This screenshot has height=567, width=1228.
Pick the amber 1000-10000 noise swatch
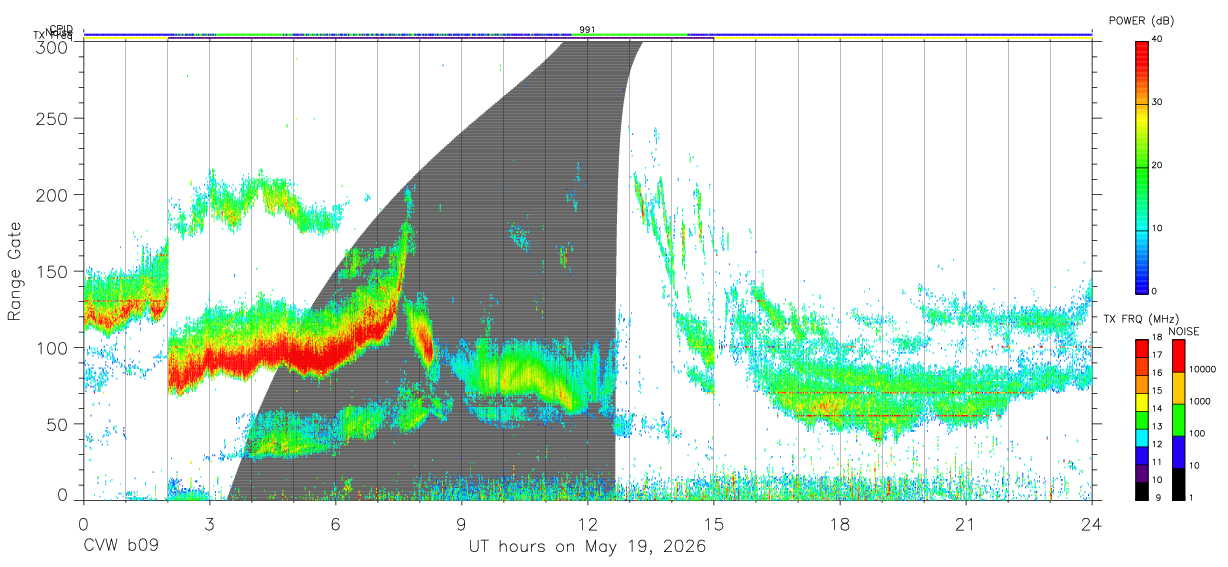coord(1177,388)
